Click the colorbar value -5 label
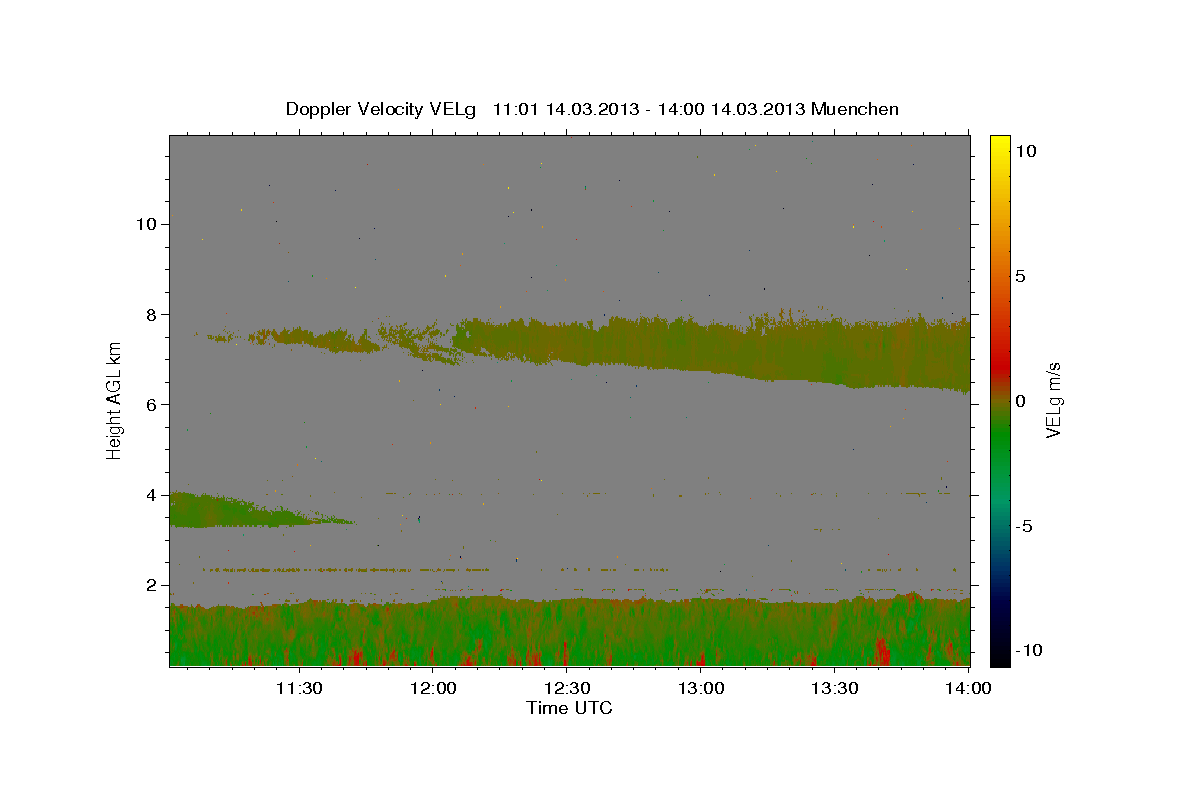Screen dimensions: 1200x800 pos(1024,526)
